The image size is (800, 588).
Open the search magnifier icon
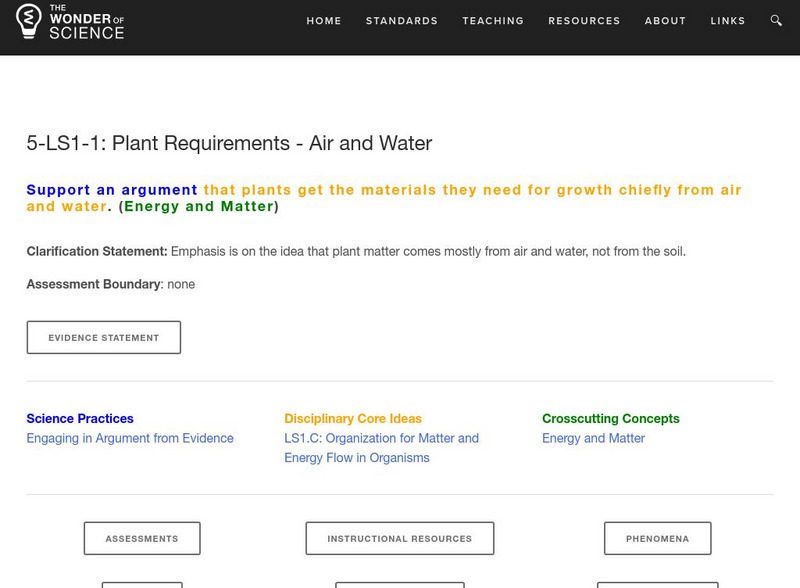pyautogui.click(x=777, y=20)
